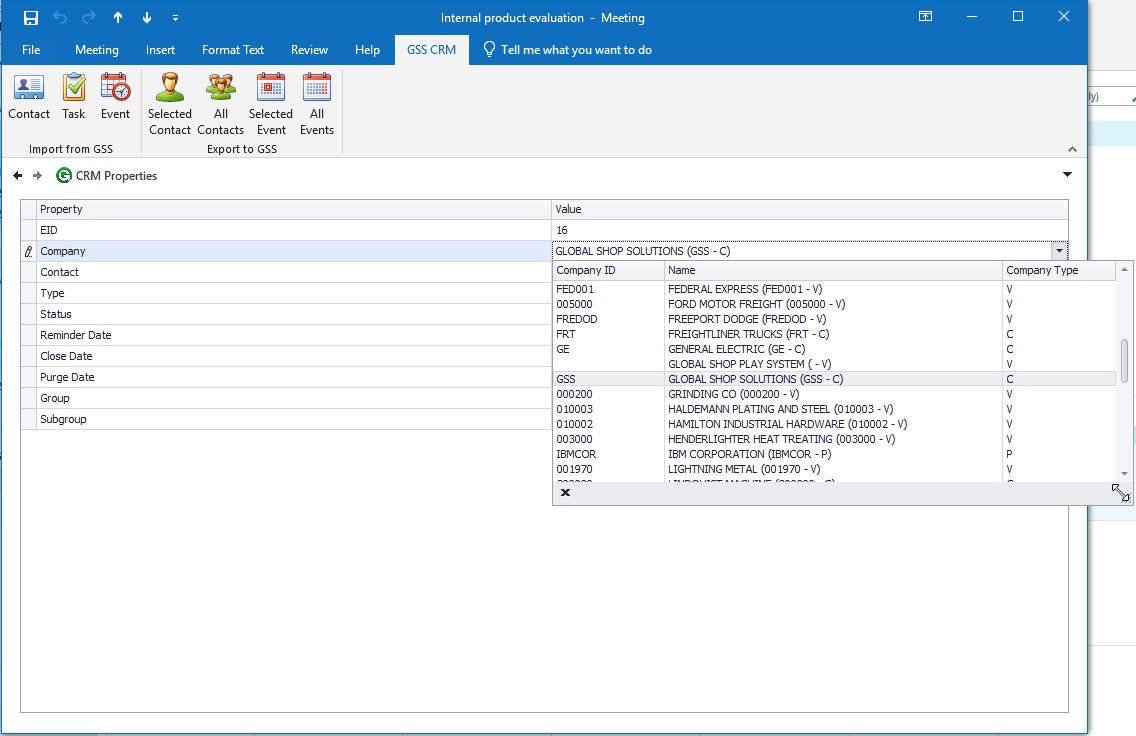Image resolution: width=1136 pixels, height=736 pixels.
Task: Switch to the Meeting ribbon tab
Action: point(96,49)
